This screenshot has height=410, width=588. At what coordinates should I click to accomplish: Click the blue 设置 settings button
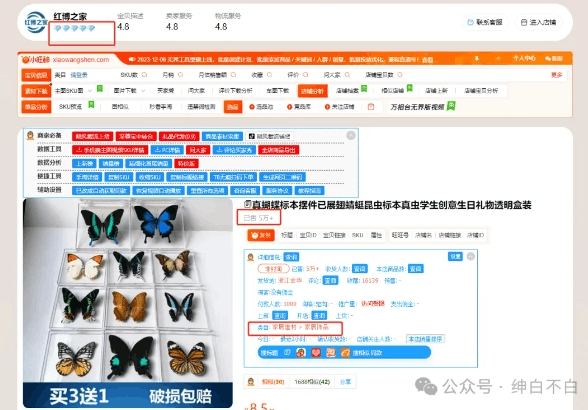(x=455, y=256)
